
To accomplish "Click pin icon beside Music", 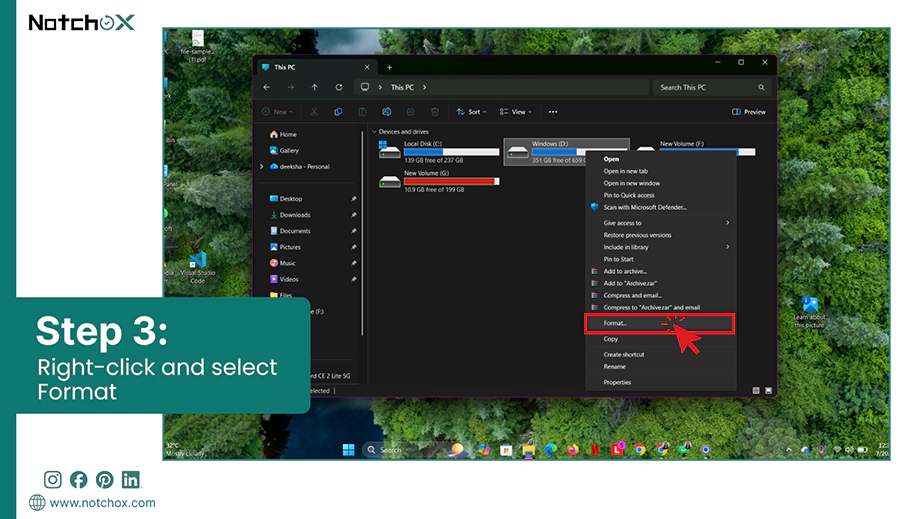I will click(x=353, y=263).
